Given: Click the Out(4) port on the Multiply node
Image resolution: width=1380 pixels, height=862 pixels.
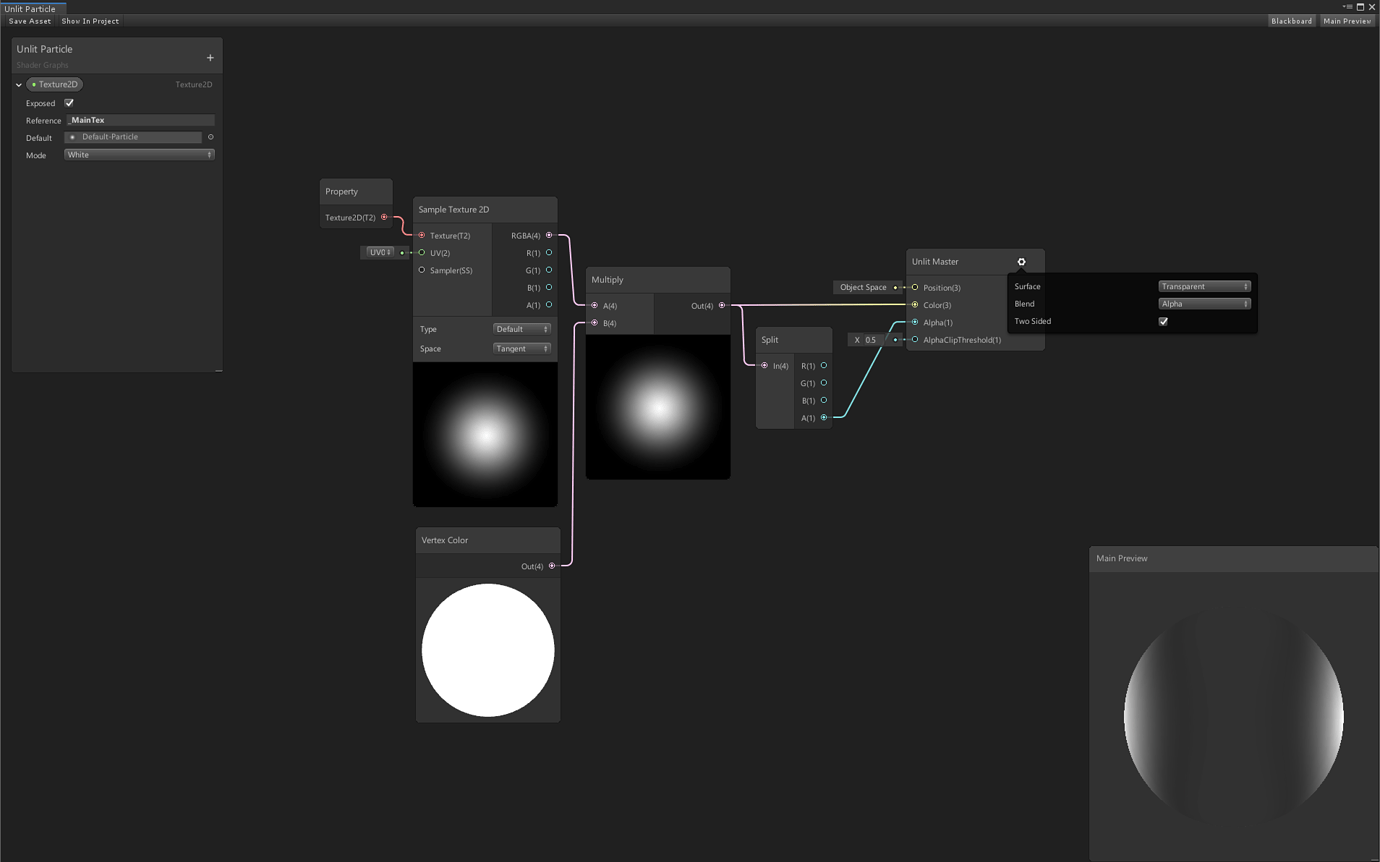Looking at the screenshot, I should click(722, 305).
